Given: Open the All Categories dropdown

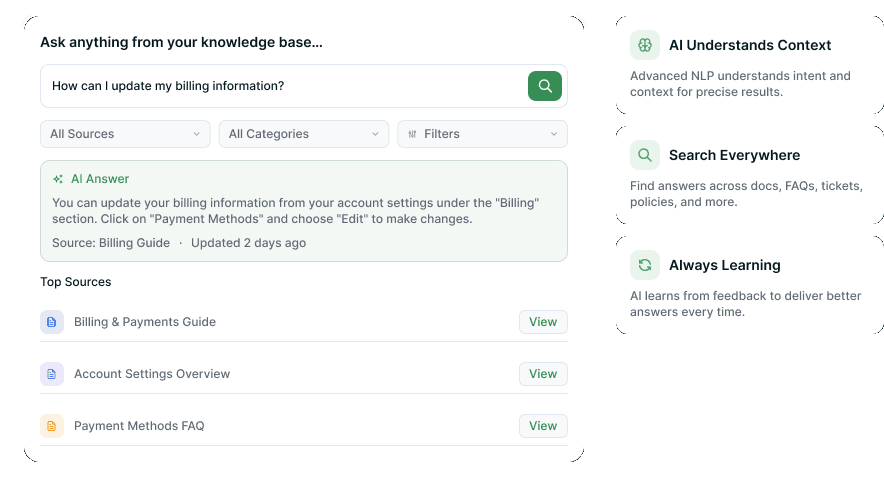Looking at the screenshot, I should [304, 134].
